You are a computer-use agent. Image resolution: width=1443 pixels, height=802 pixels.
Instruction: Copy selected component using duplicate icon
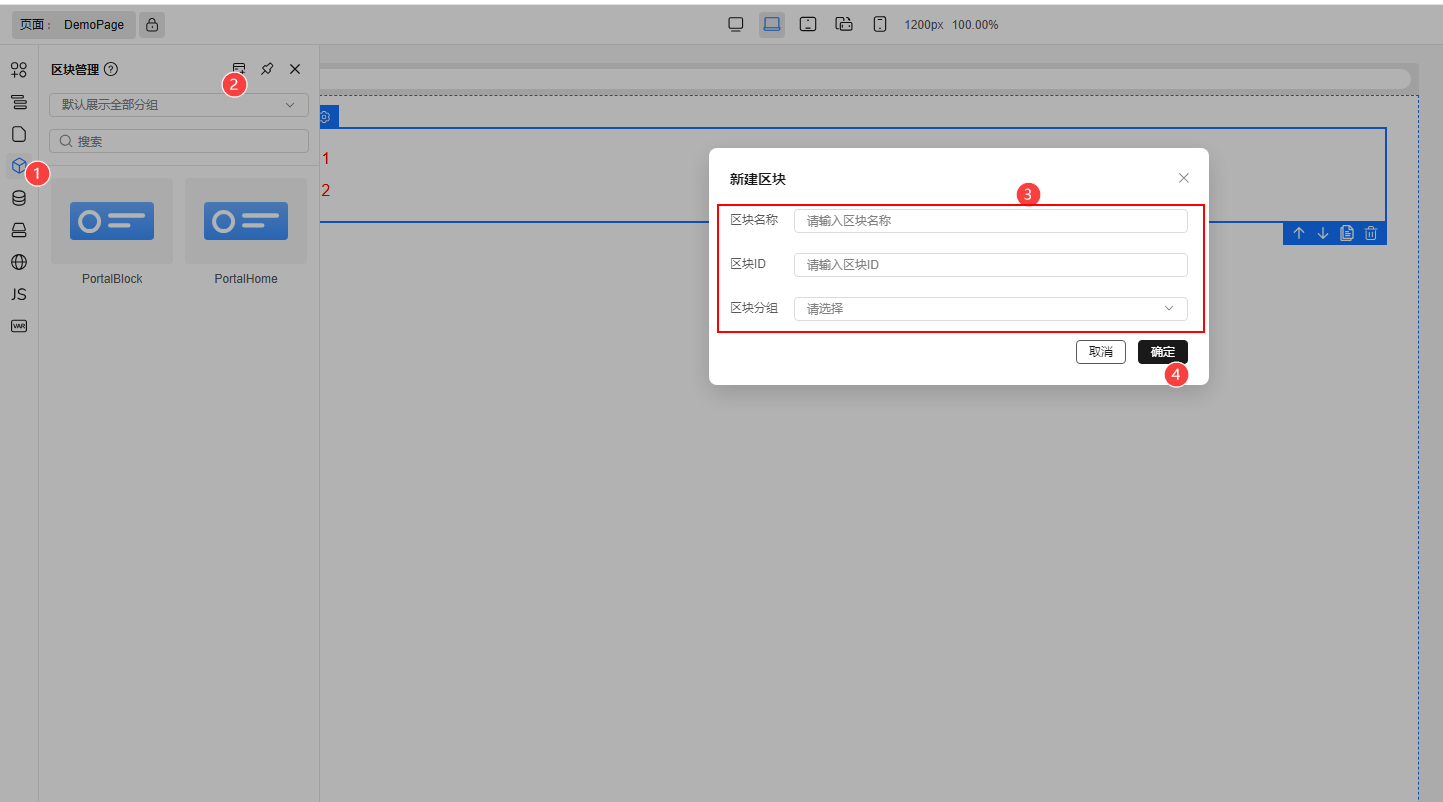click(x=1347, y=233)
